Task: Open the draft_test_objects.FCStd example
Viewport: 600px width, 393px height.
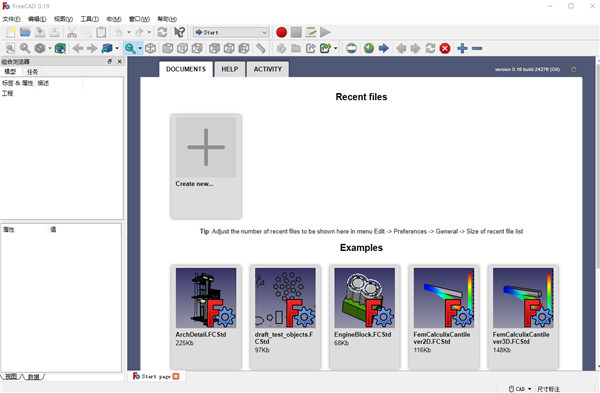Action: click(x=285, y=316)
